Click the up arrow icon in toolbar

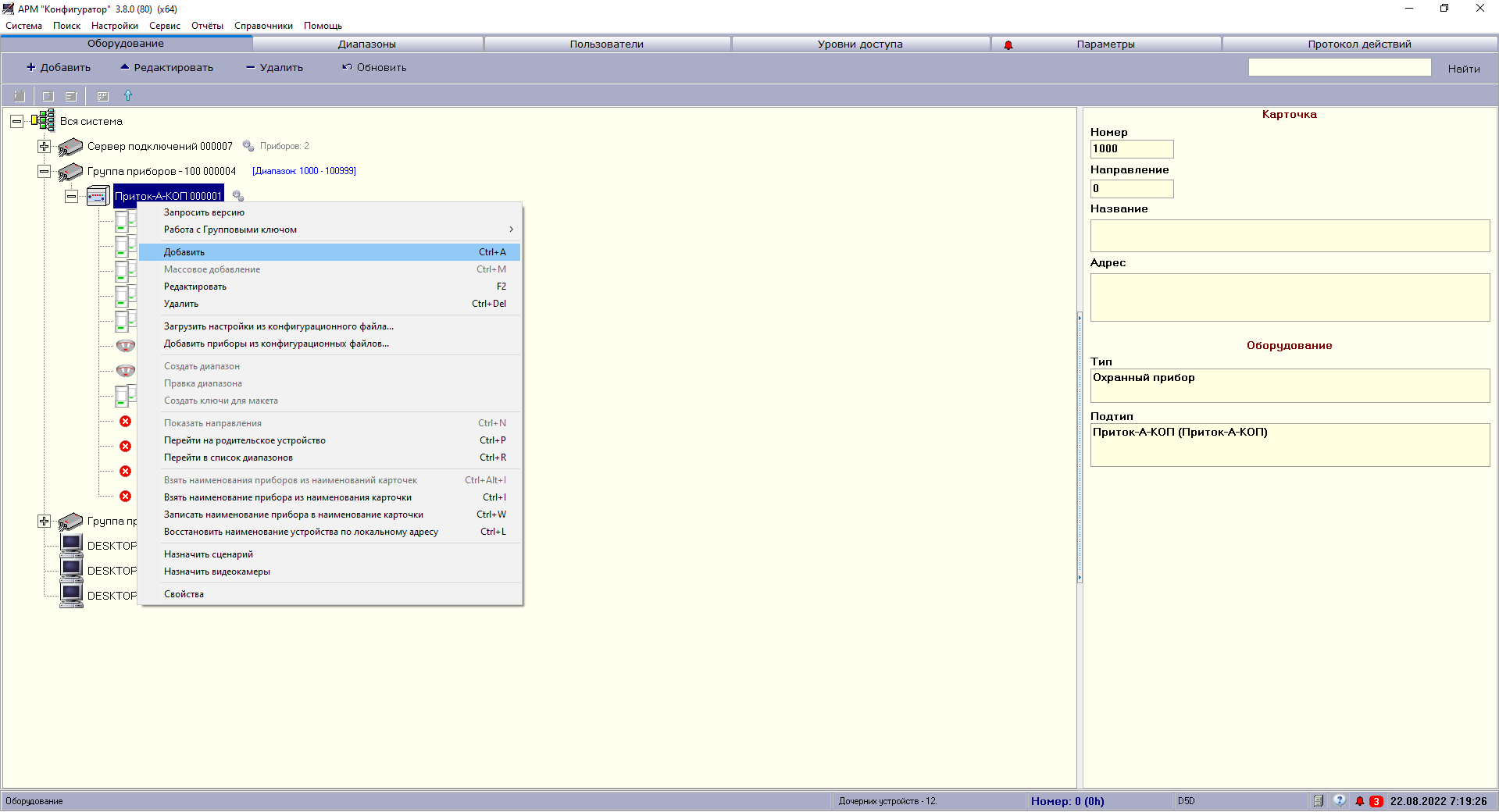(x=128, y=96)
